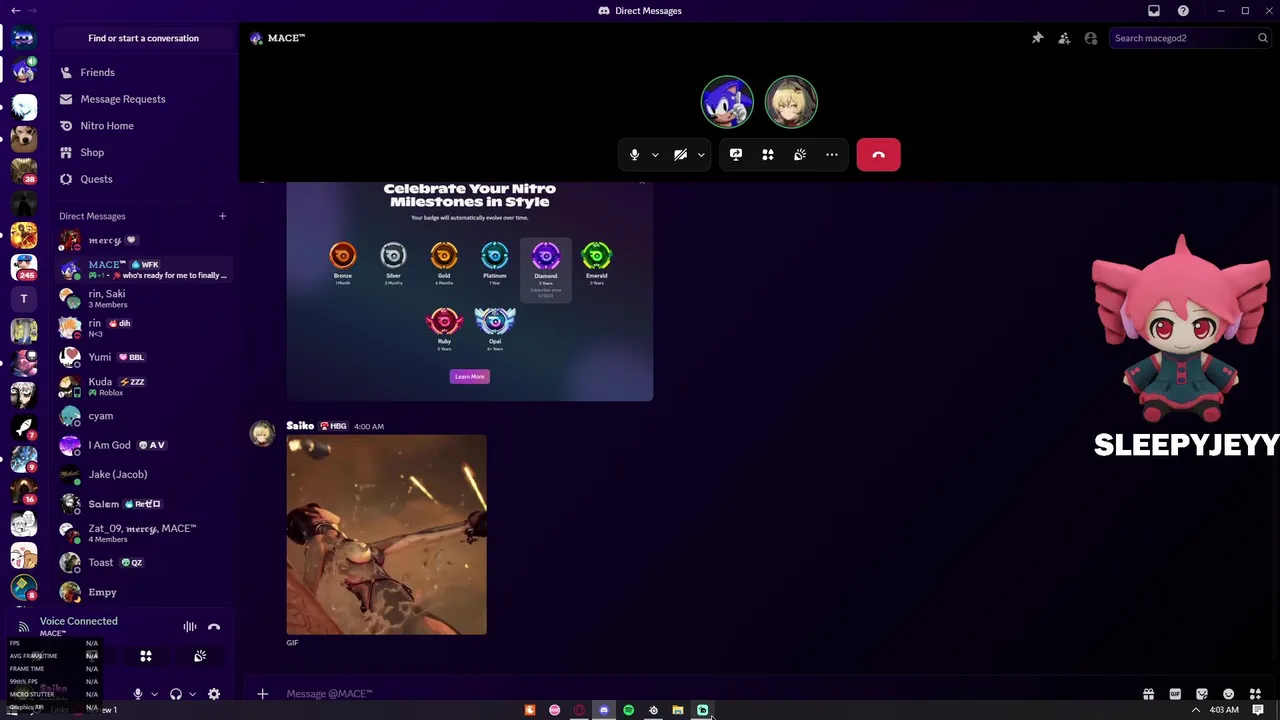This screenshot has height=720, width=1280.
Task: Disconnect using the red hang-up button
Action: pyautogui.click(x=878, y=155)
